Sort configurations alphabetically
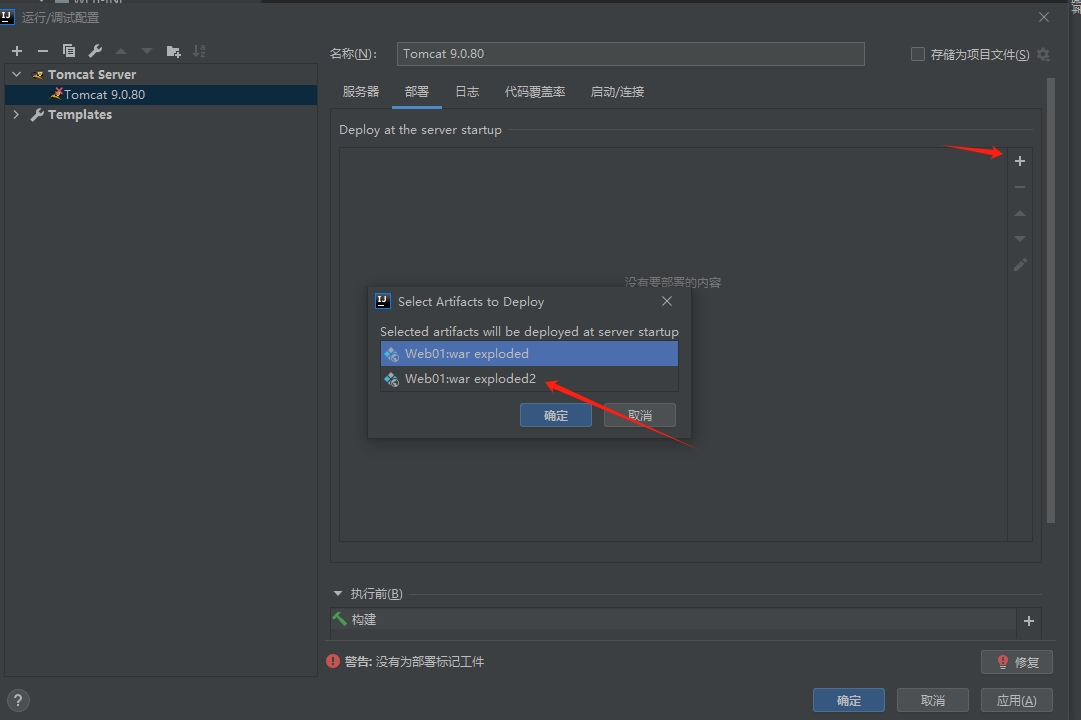 pos(199,51)
